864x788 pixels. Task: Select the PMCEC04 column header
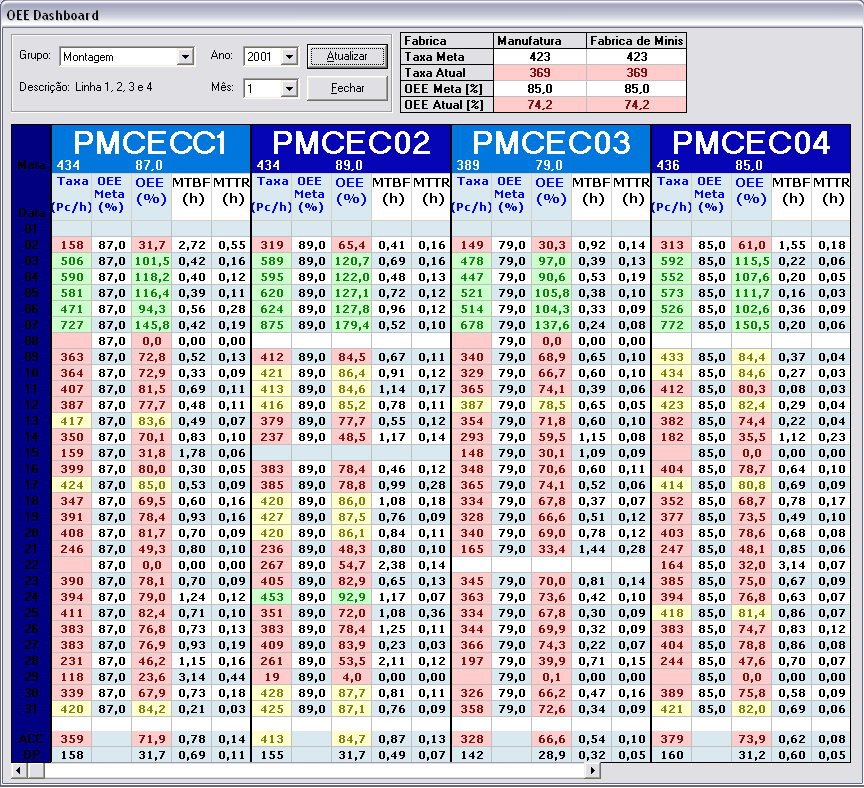tap(751, 143)
